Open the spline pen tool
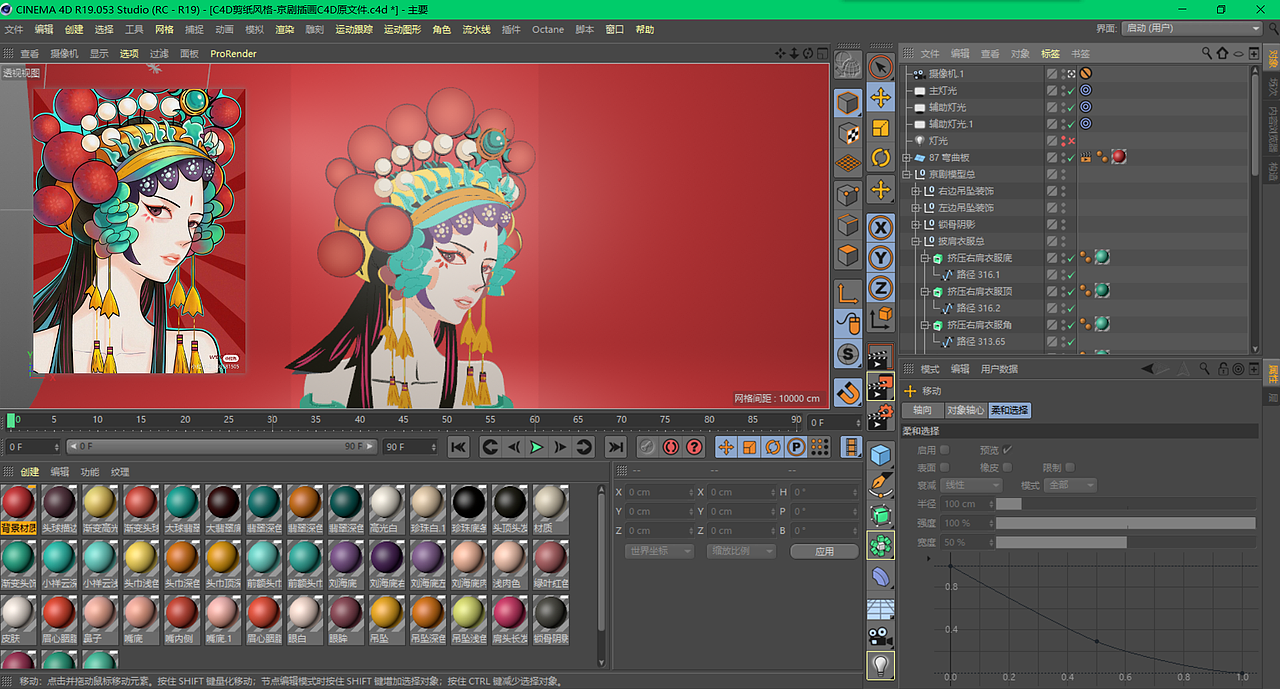This screenshot has height=689, width=1280. click(880, 485)
